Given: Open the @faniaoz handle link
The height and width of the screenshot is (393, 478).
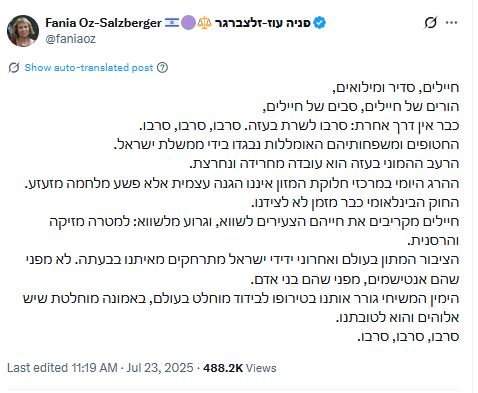Looking at the screenshot, I should point(70,39).
